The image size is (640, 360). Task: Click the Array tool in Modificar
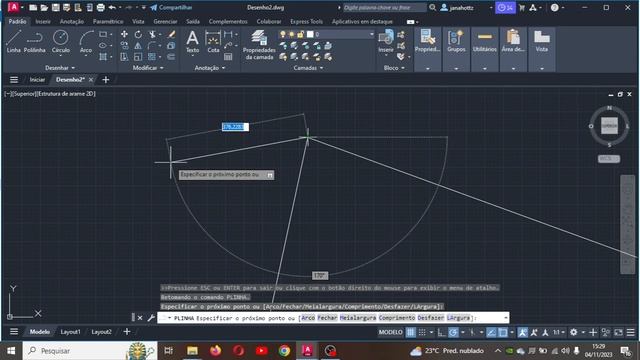(152, 57)
